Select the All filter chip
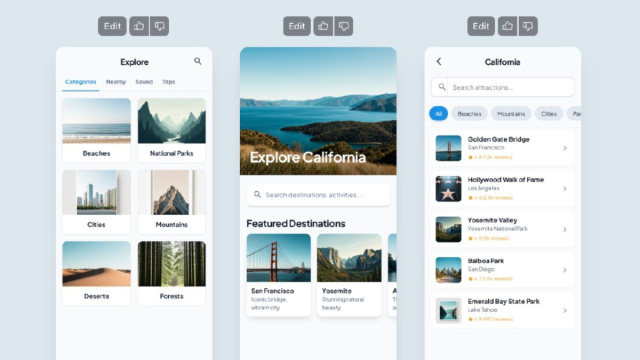640x360 pixels. click(438, 113)
